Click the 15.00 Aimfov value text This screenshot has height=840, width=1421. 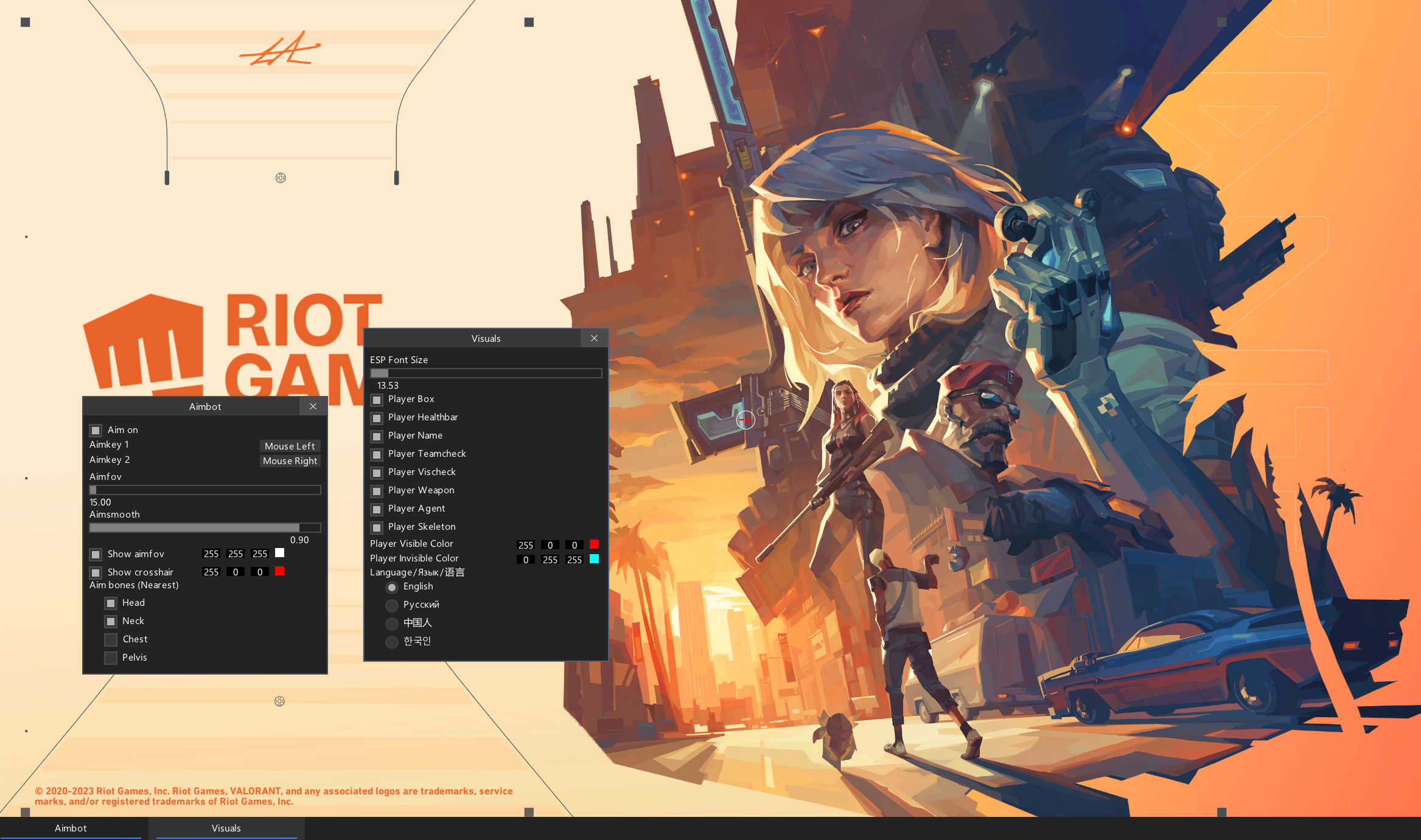tap(100, 502)
